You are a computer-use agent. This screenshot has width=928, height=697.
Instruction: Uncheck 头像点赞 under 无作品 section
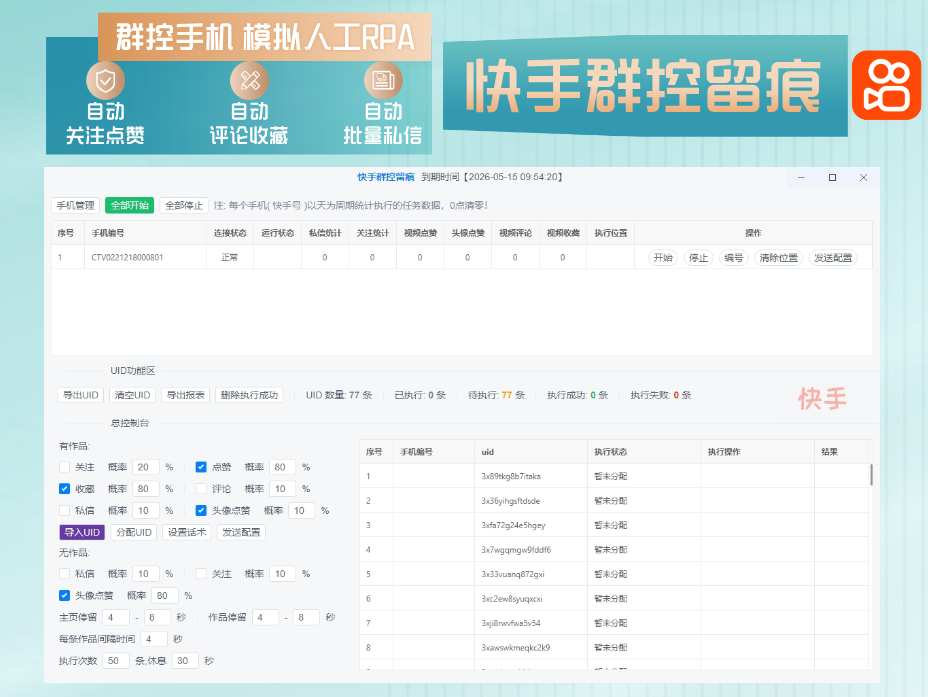pos(63,596)
